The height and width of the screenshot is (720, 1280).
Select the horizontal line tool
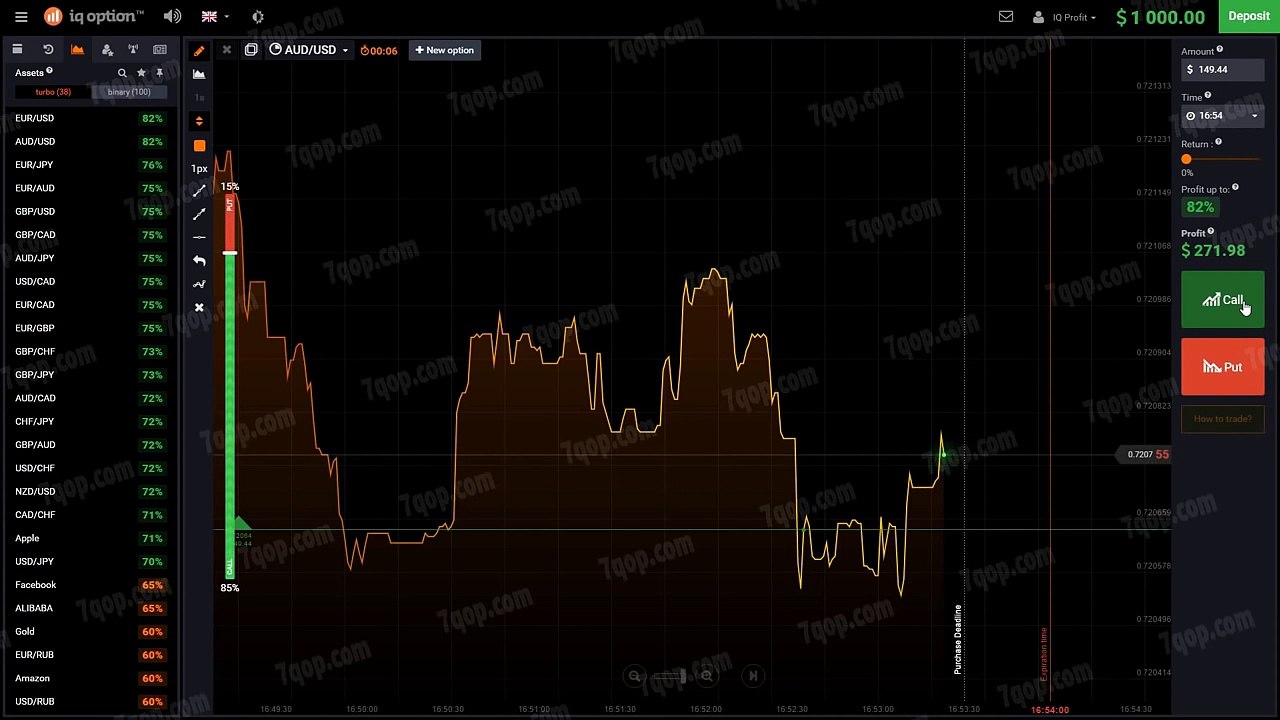pos(199,237)
